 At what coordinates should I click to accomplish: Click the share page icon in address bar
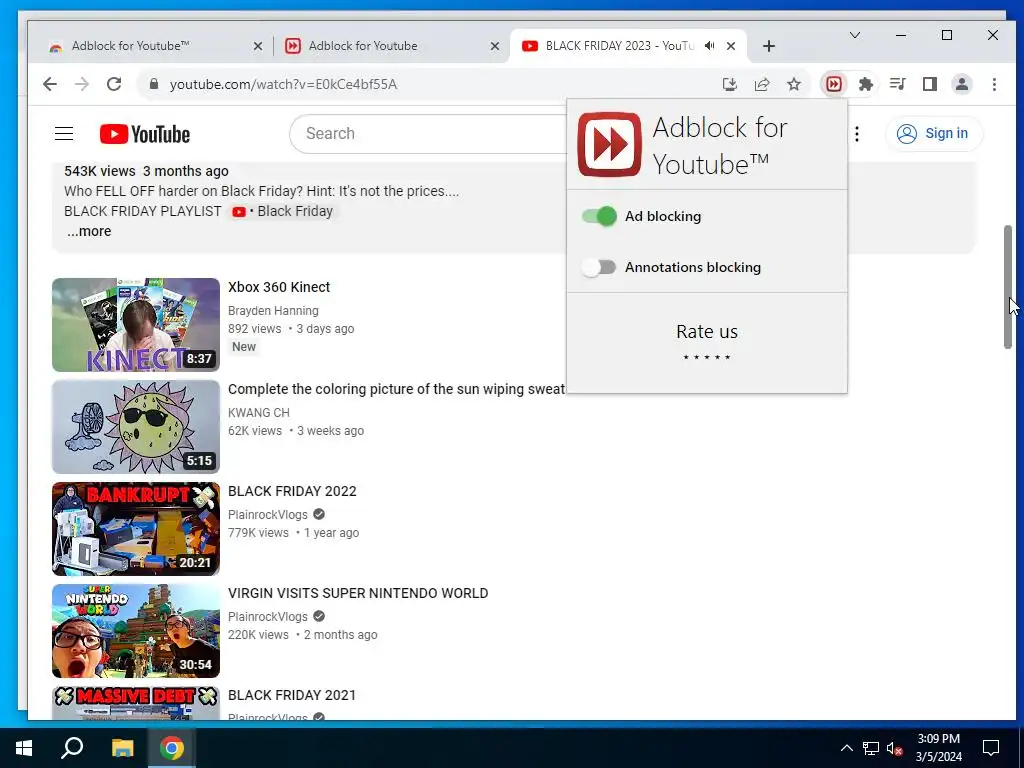761,84
